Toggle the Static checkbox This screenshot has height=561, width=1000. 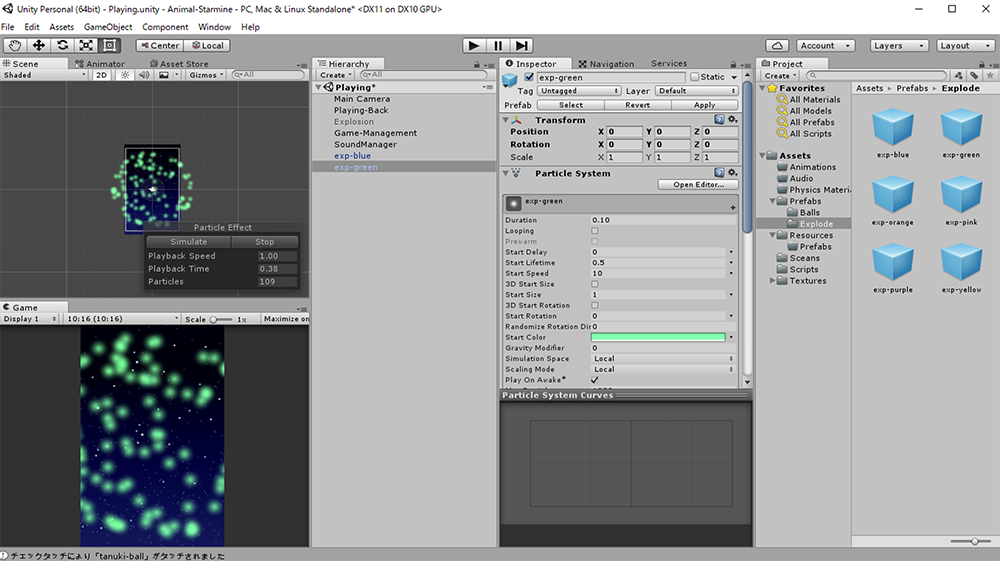pyautogui.click(x=695, y=77)
